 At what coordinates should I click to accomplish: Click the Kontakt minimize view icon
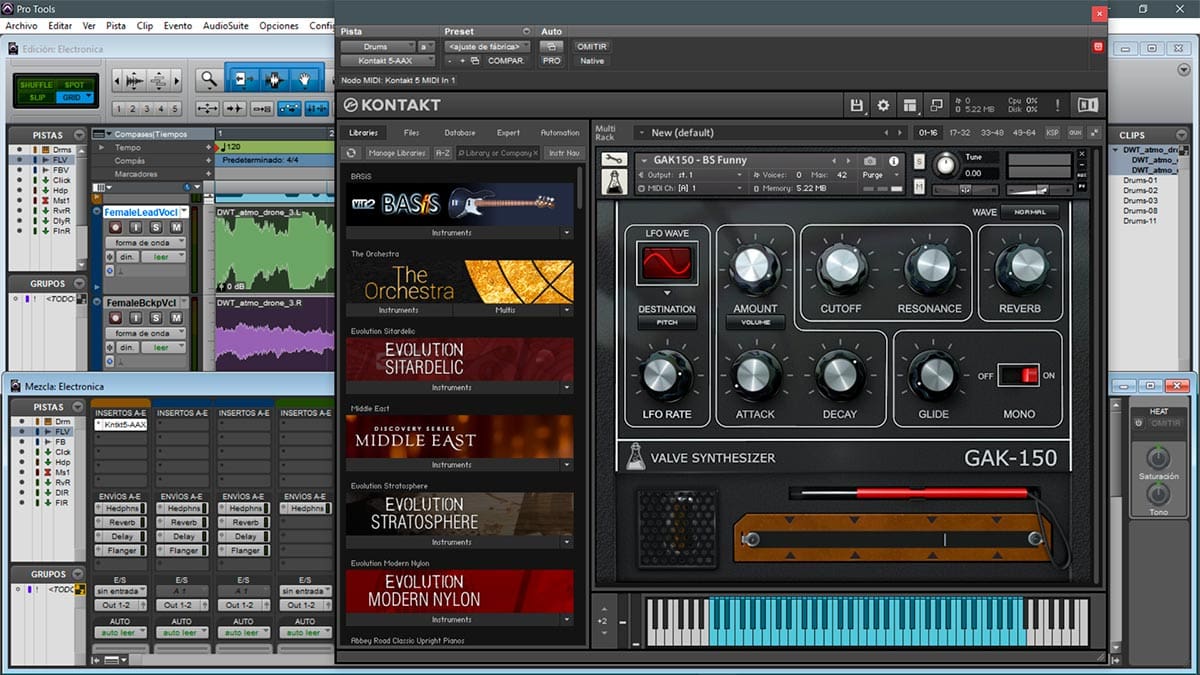[936, 105]
